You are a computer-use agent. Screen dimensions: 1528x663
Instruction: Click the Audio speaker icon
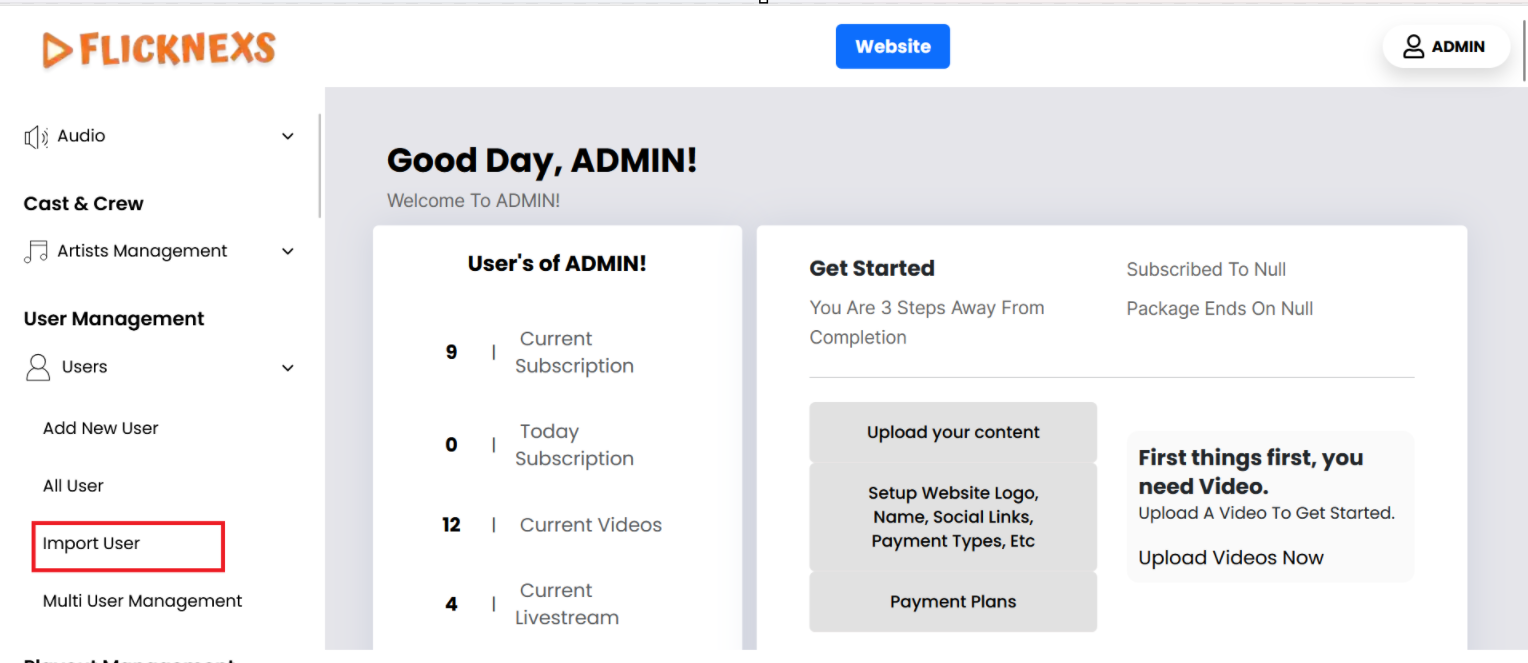tap(36, 137)
